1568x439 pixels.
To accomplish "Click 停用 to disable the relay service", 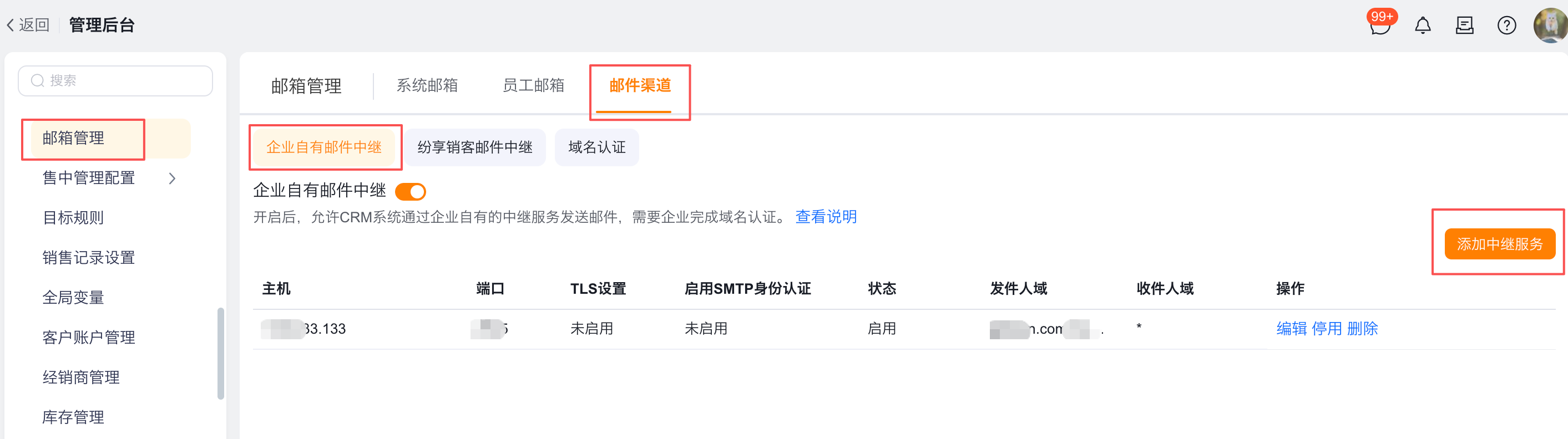I will [x=1327, y=329].
